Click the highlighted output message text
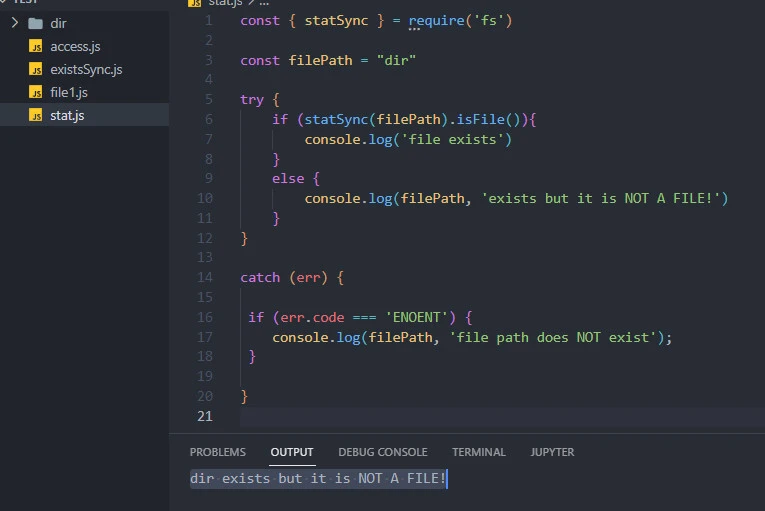765x511 pixels. point(318,479)
